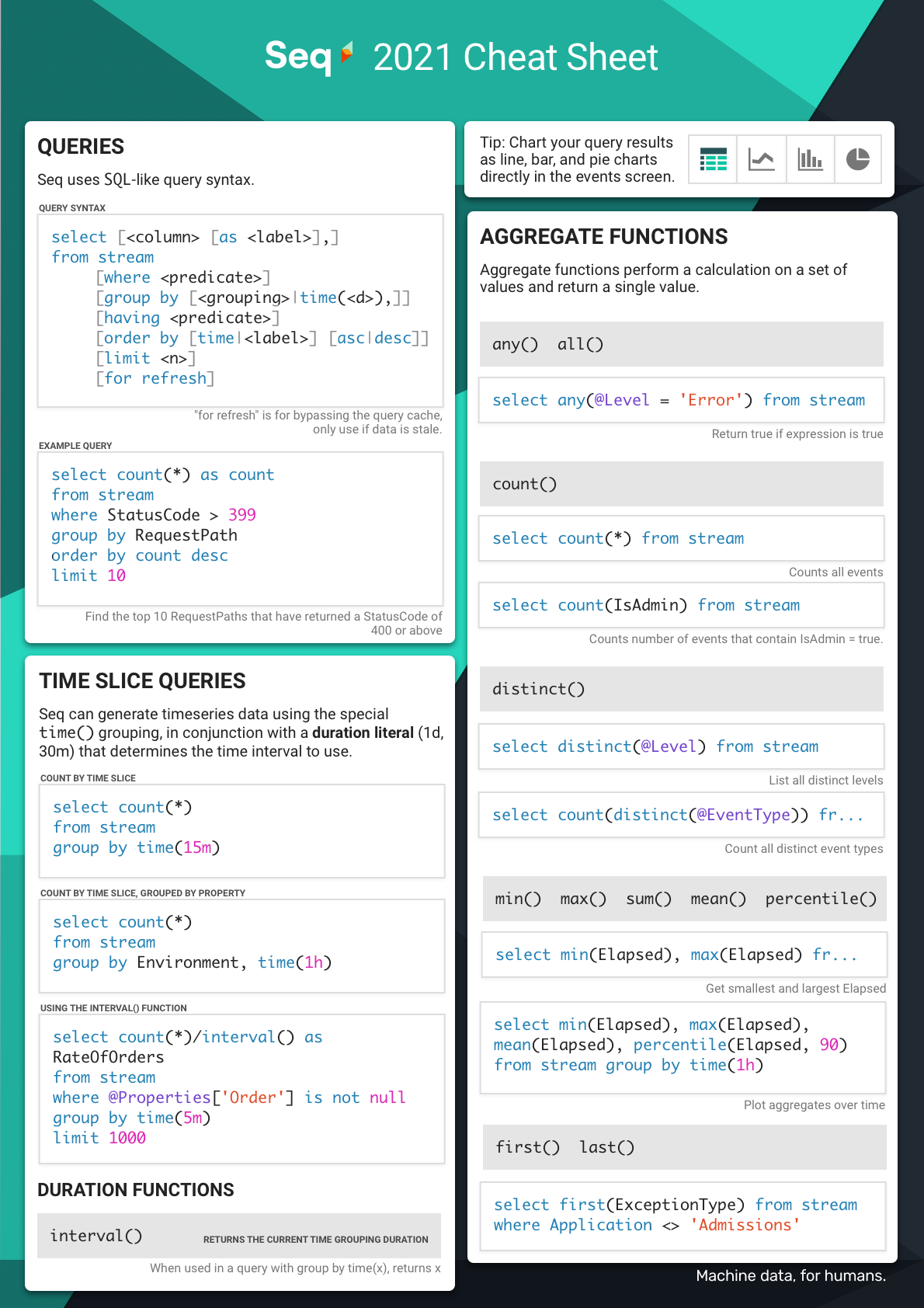Screen dimensions: 924x1308
Task: Click 'select count(*) as count' line
Action: (x=163, y=475)
